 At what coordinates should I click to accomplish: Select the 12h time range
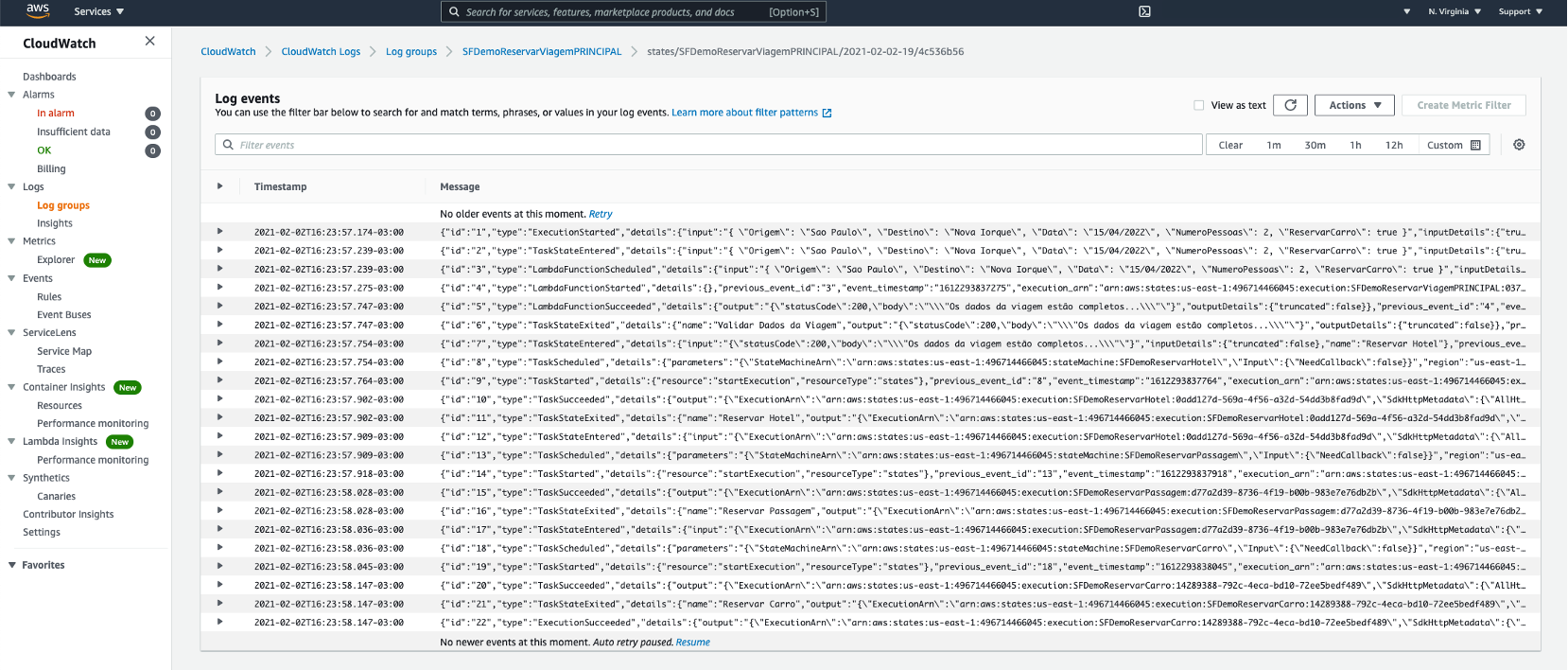coord(1394,145)
